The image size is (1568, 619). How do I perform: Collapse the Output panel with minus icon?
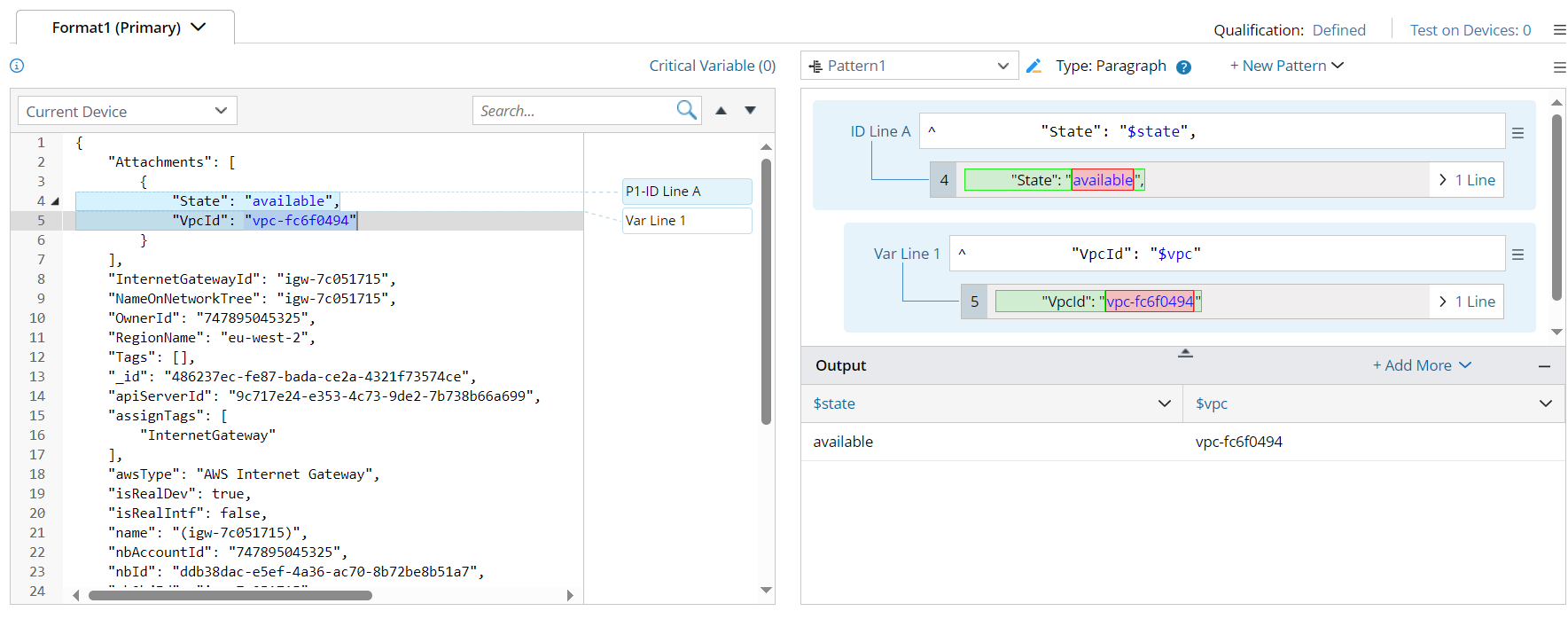pos(1544,366)
